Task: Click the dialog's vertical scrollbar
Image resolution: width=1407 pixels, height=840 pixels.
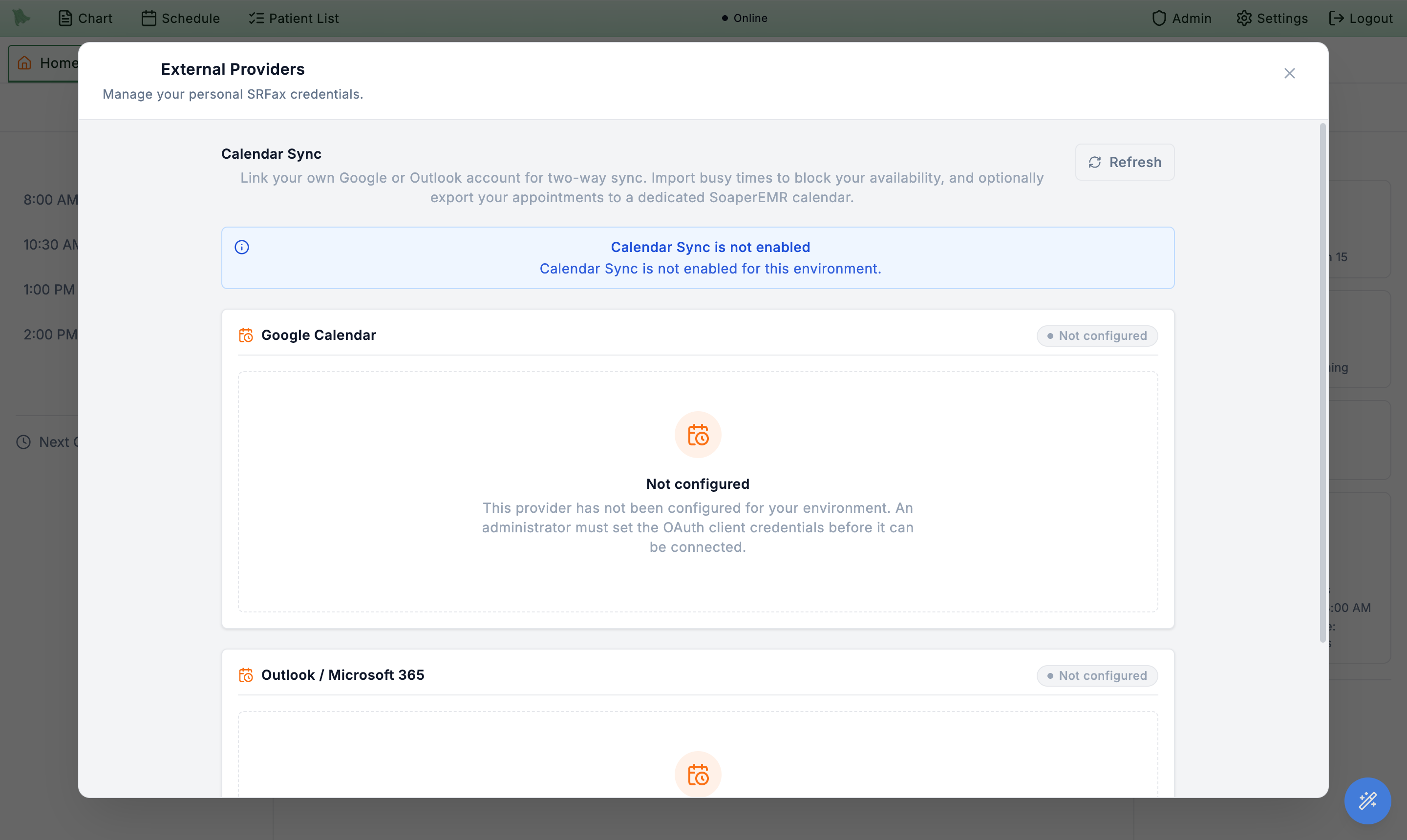Action: [x=1322, y=383]
